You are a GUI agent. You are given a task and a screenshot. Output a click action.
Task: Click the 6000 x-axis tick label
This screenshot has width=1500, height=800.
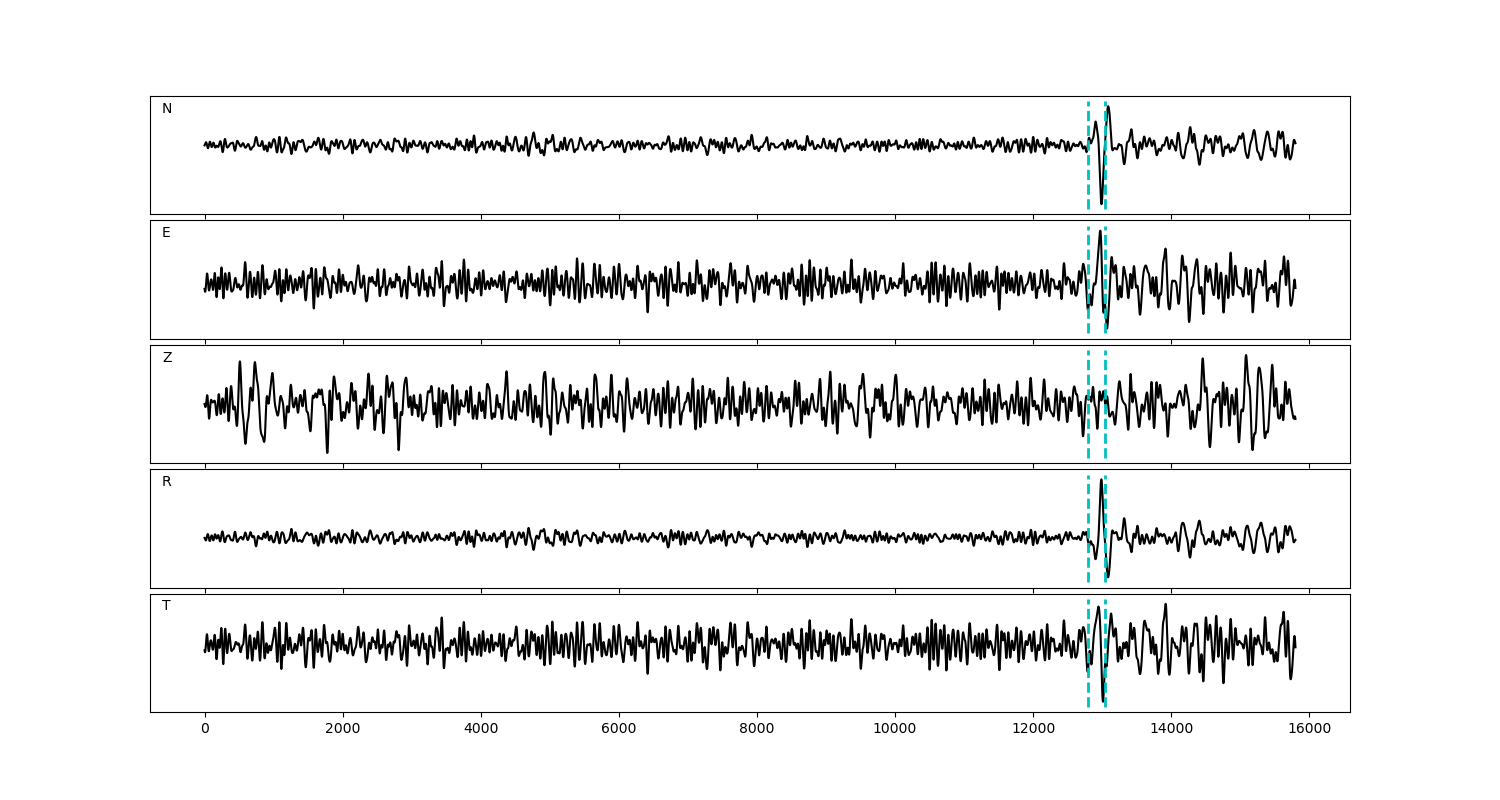(x=619, y=729)
